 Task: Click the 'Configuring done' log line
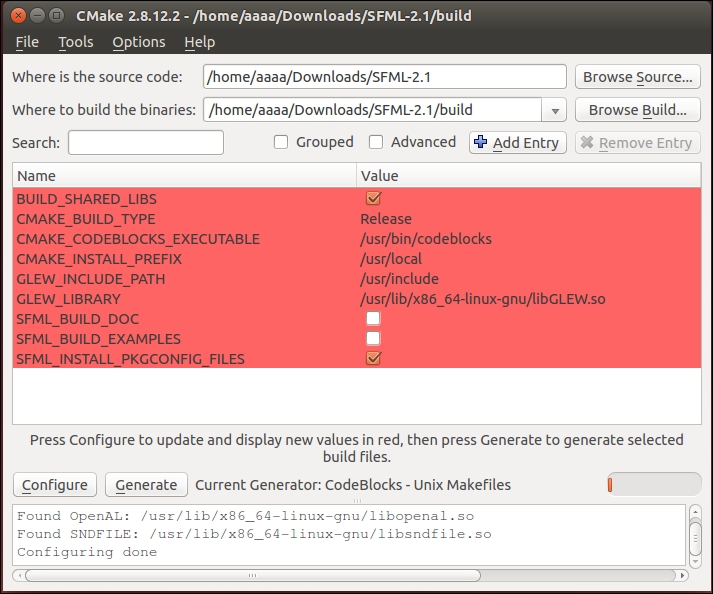tap(87, 552)
